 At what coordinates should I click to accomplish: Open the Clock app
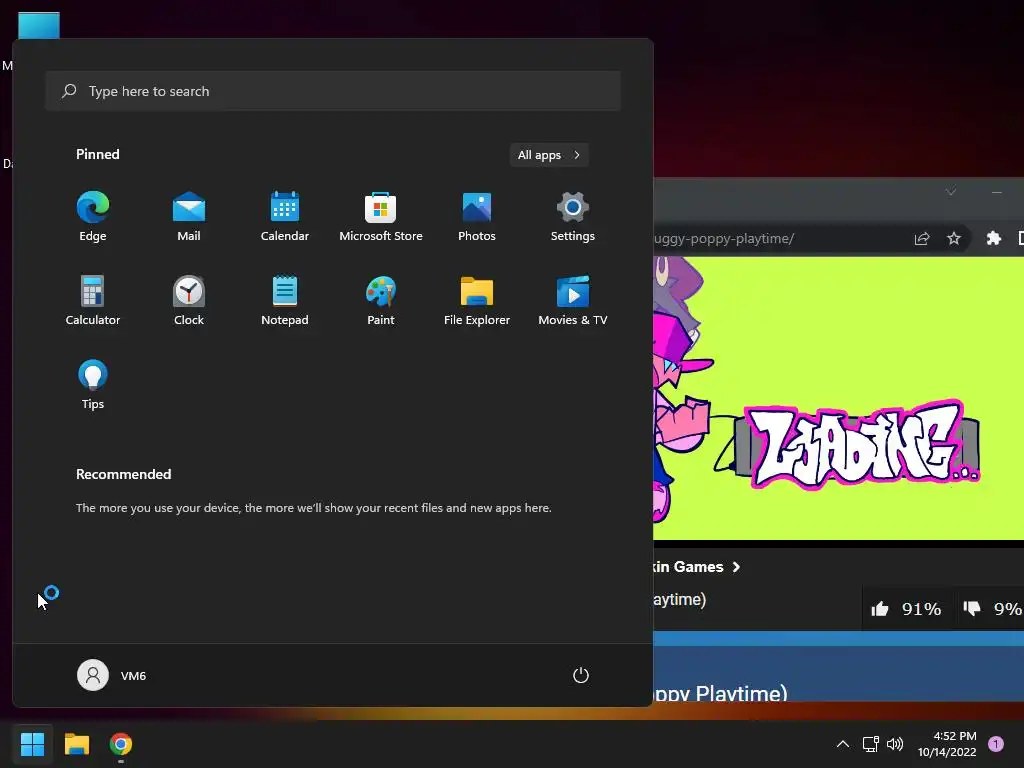189,300
